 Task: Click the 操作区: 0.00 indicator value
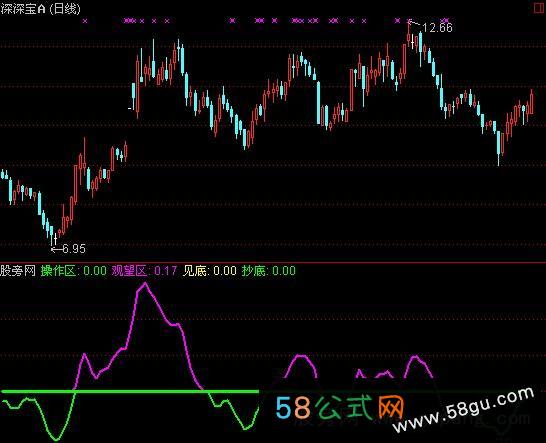pyautogui.click(x=73, y=271)
